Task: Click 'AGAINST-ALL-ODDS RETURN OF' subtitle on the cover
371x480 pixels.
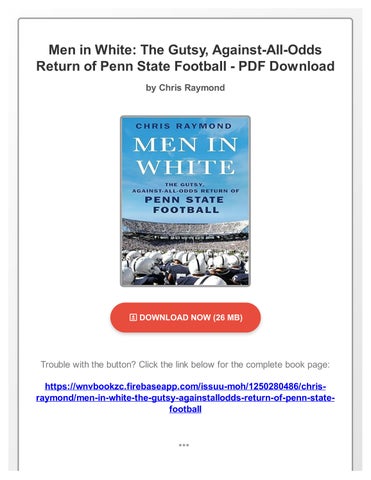Action: coord(186,191)
